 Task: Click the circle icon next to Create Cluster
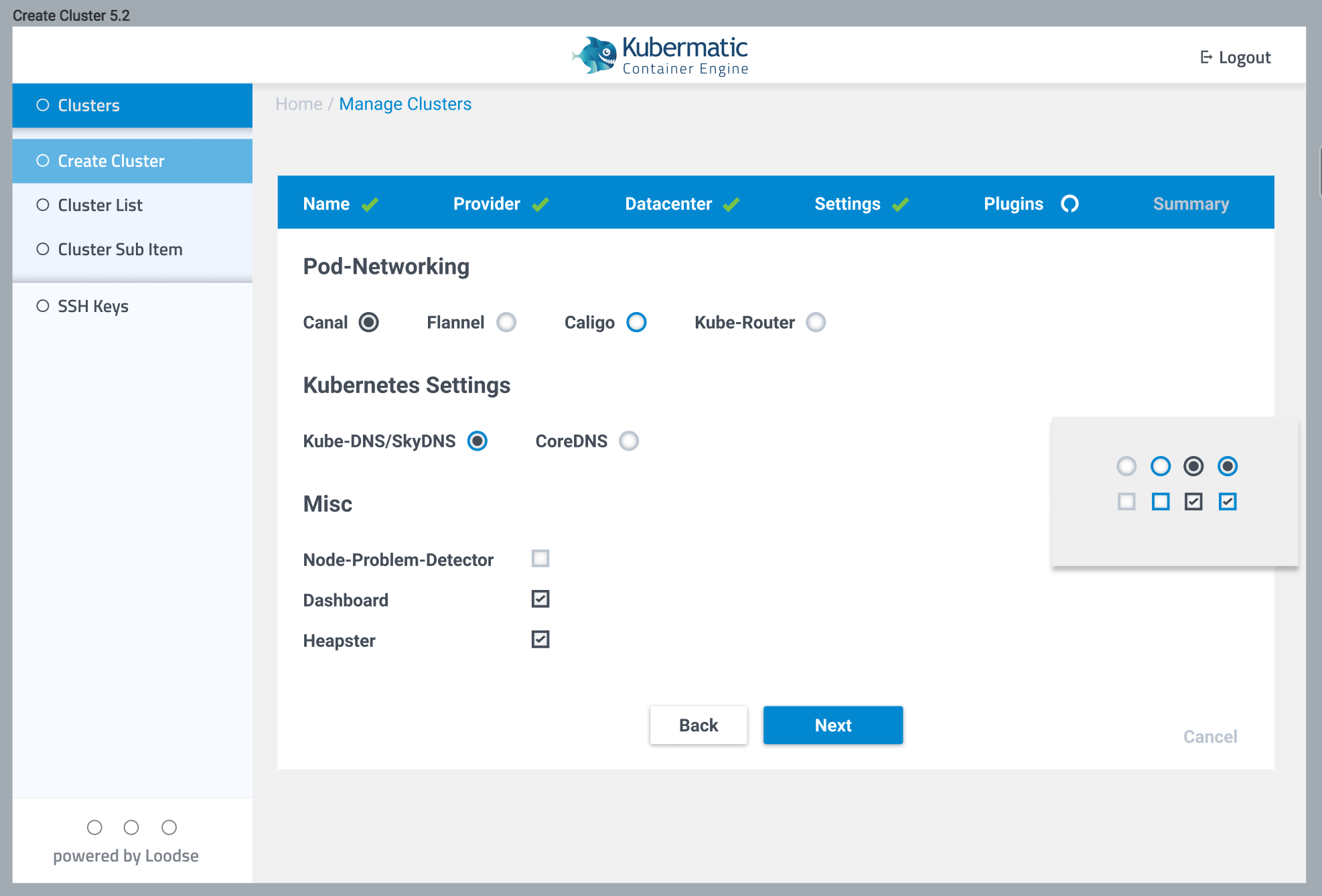click(x=43, y=161)
